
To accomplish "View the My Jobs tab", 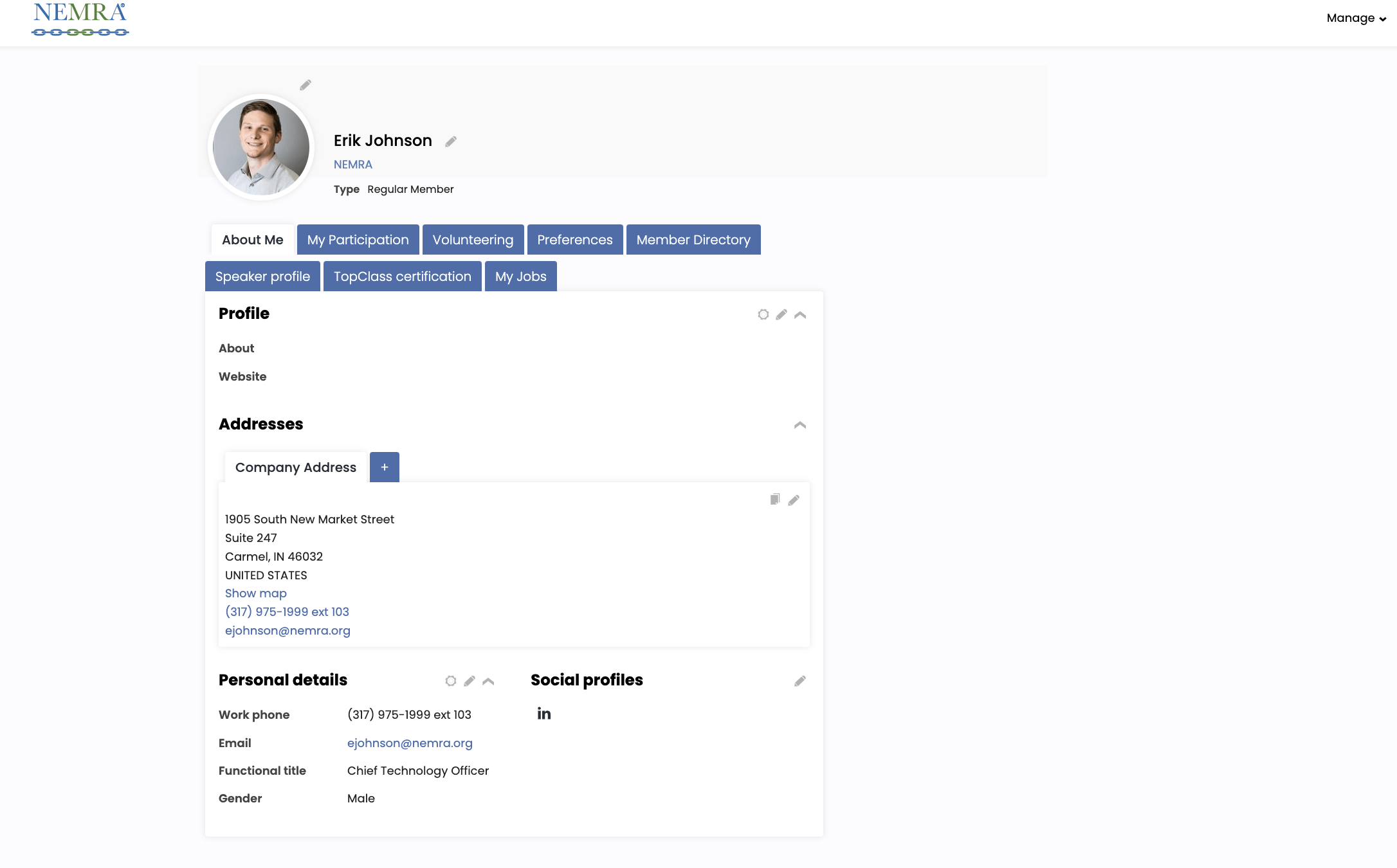I will point(521,276).
